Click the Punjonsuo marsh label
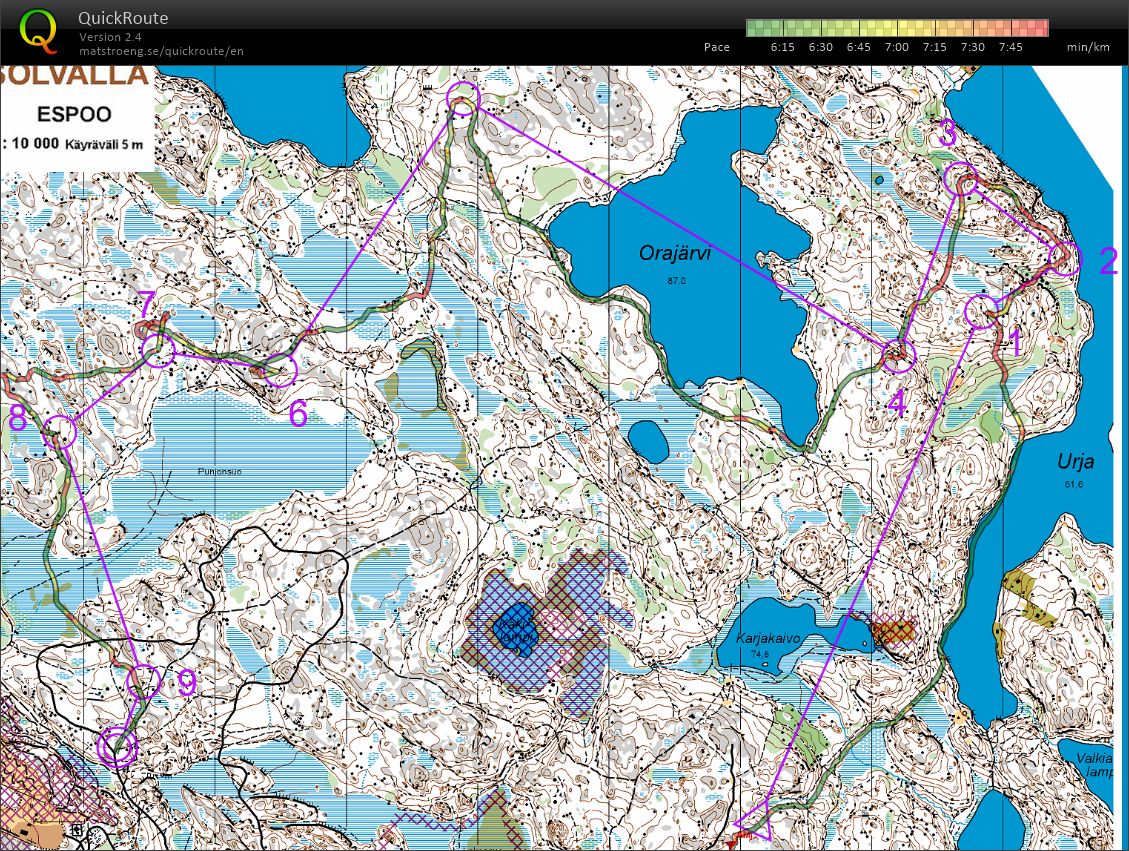This screenshot has height=851, width=1129. [220, 472]
